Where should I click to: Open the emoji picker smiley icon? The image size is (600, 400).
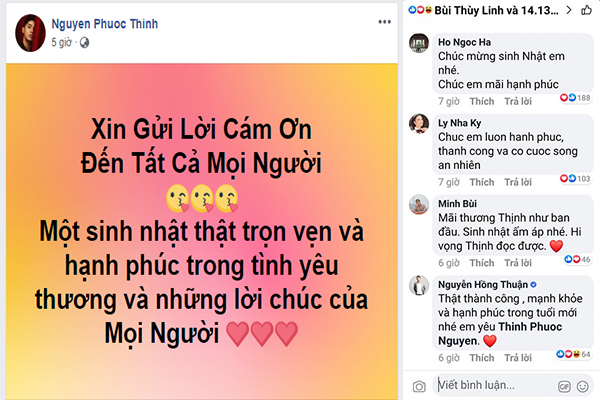click(x=582, y=386)
